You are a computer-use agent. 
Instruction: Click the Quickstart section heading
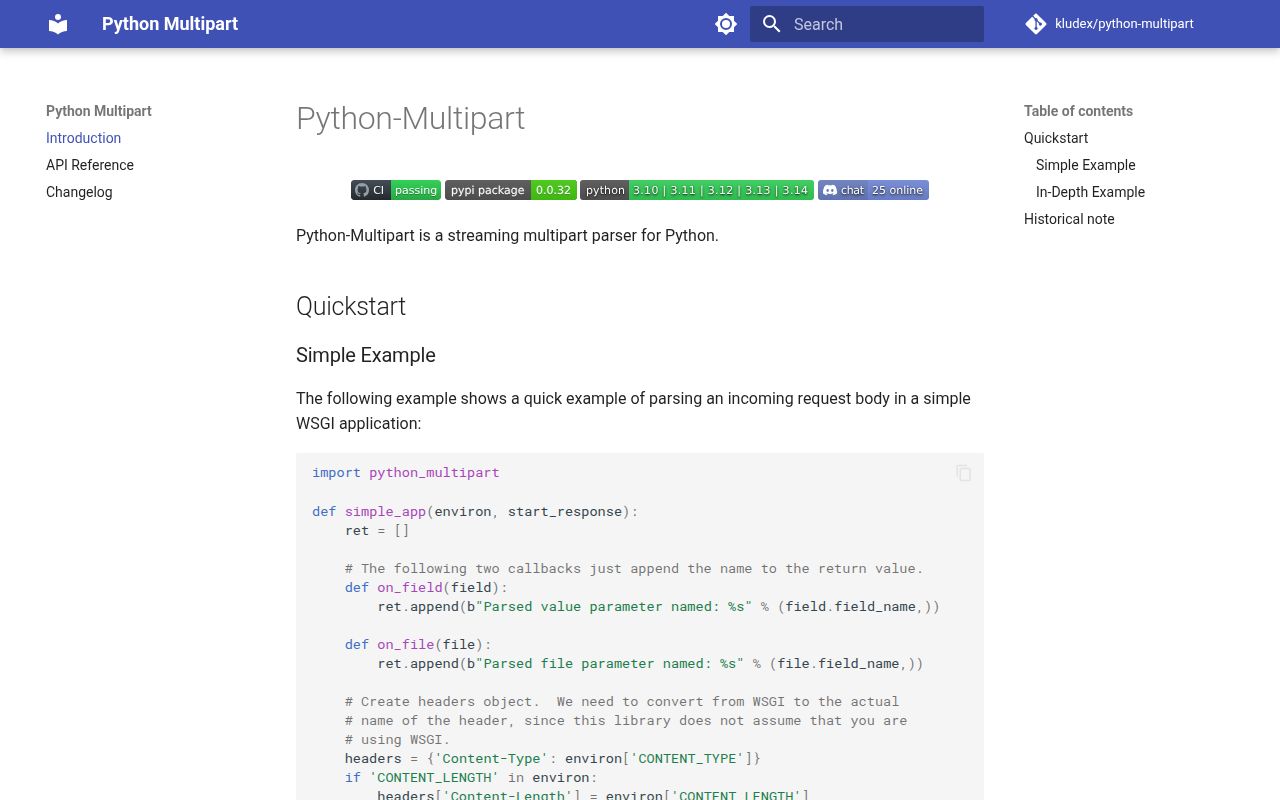351,306
